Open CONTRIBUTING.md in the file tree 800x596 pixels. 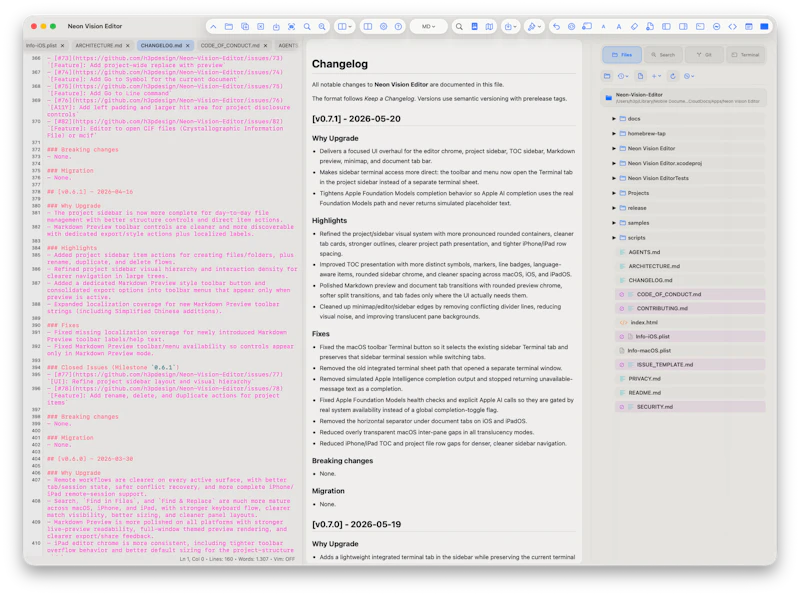tap(690, 308)
